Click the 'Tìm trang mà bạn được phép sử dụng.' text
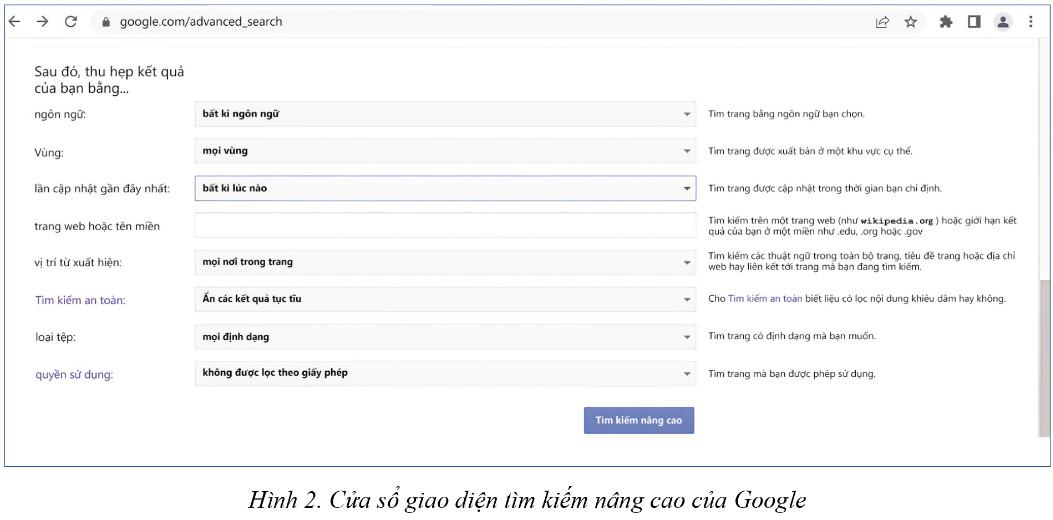Viewport: 1053px width, 520px height. click(792, 373)
